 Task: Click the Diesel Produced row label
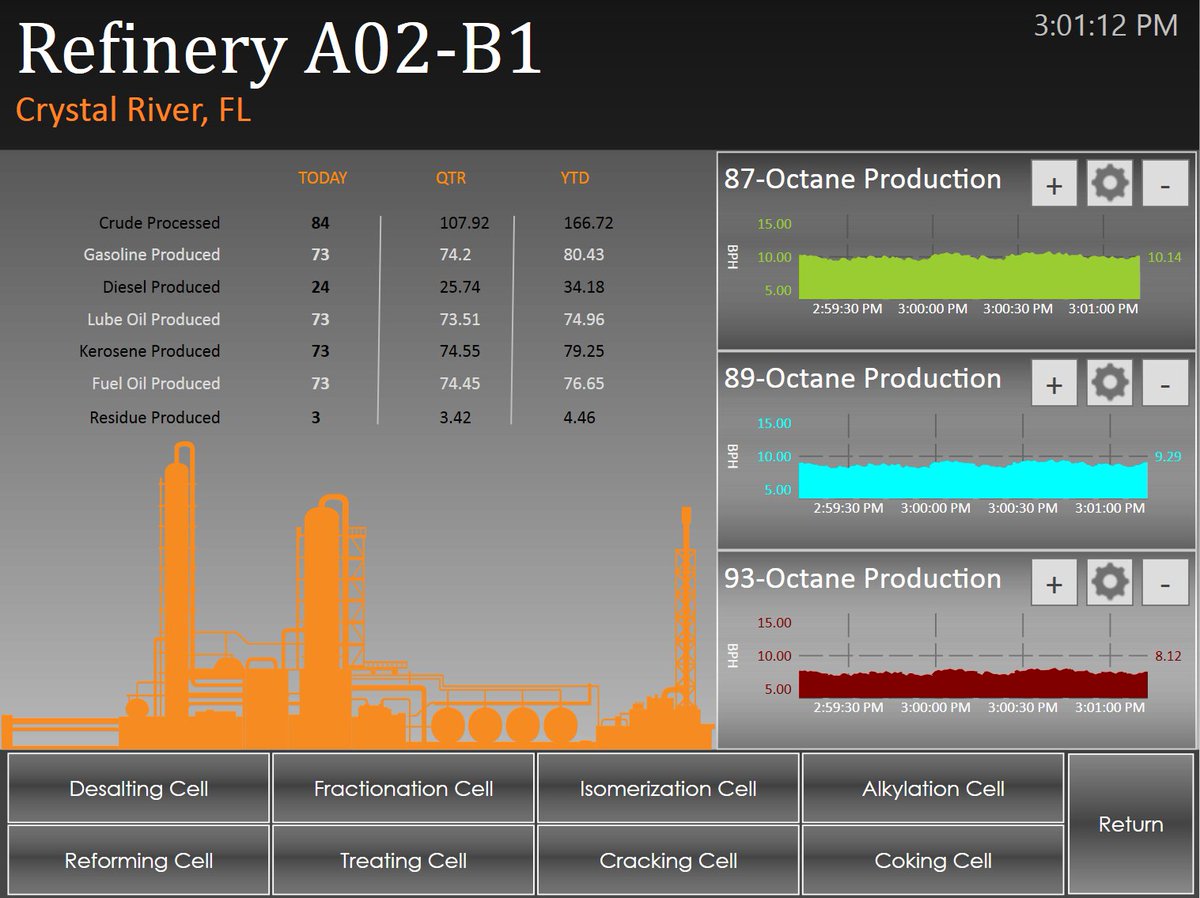click(161, 287)
